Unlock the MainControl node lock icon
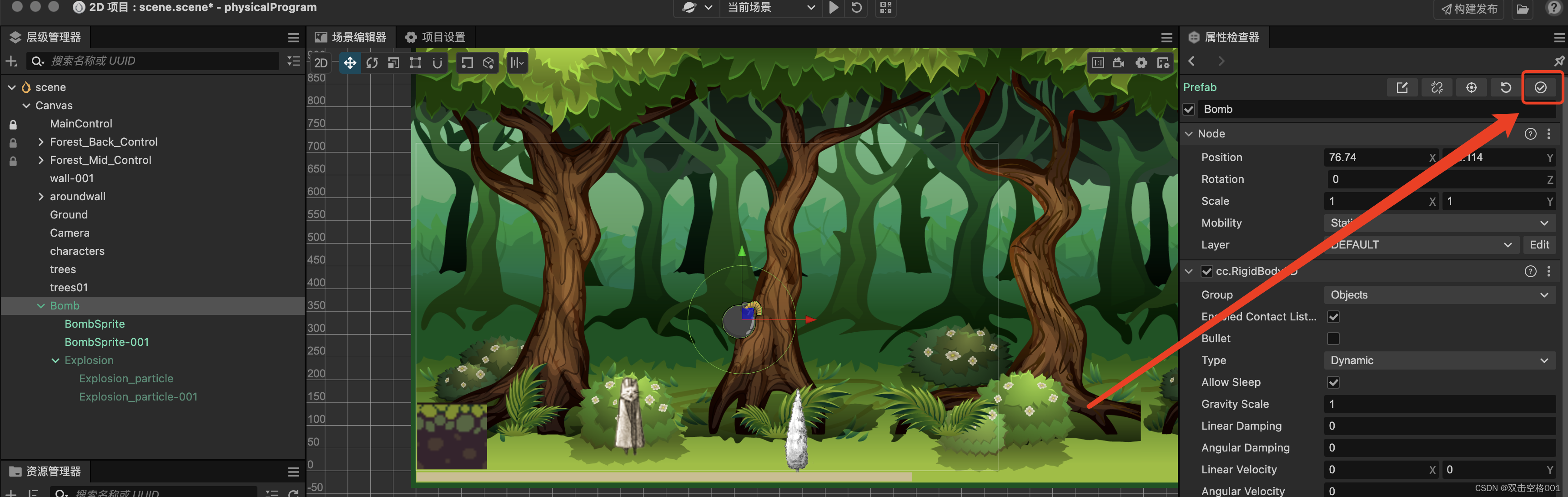1568x497 pixels. (13, 124)
